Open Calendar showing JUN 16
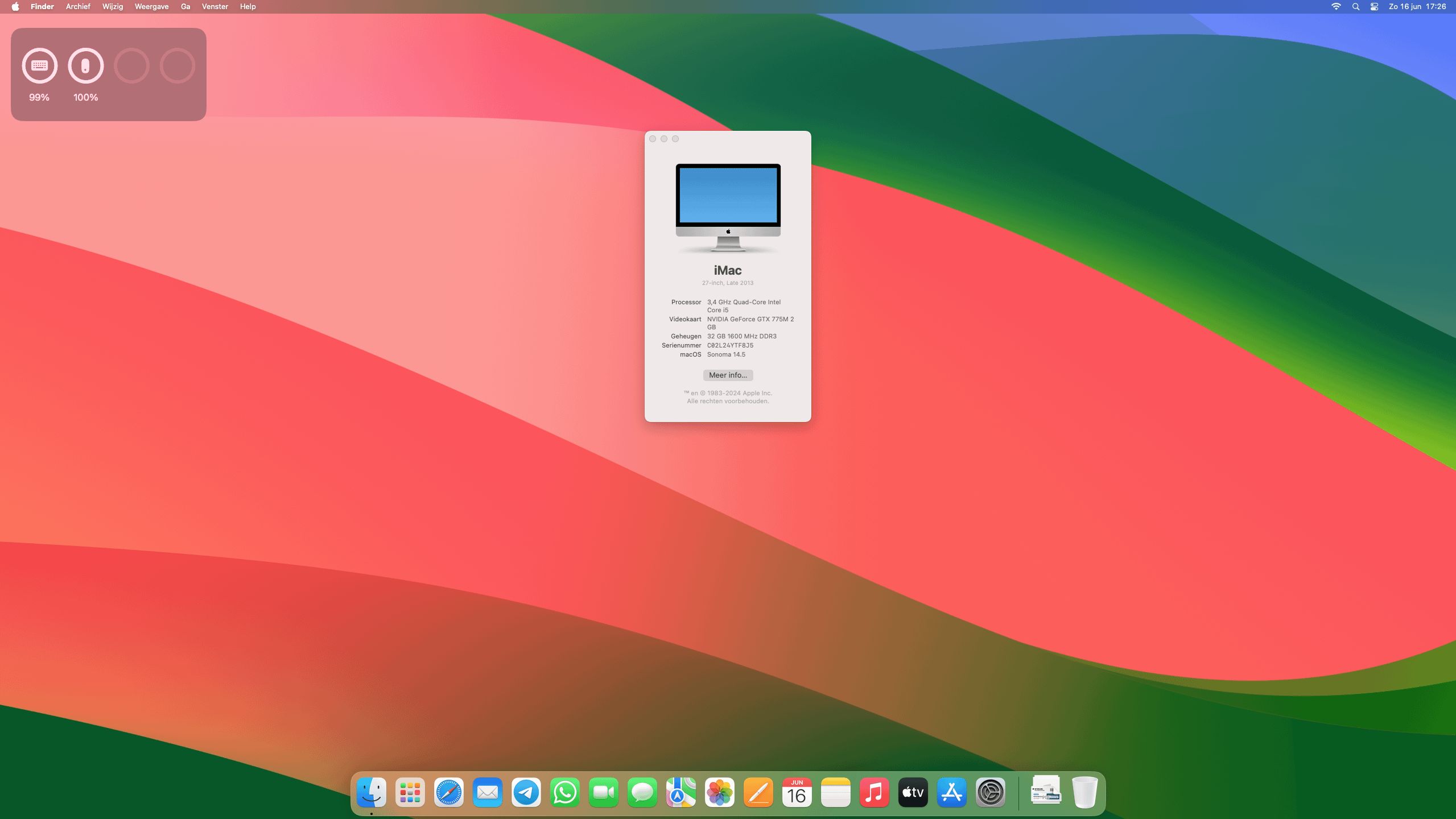This screenshot has height=819, width=1456. coord(797,792)
